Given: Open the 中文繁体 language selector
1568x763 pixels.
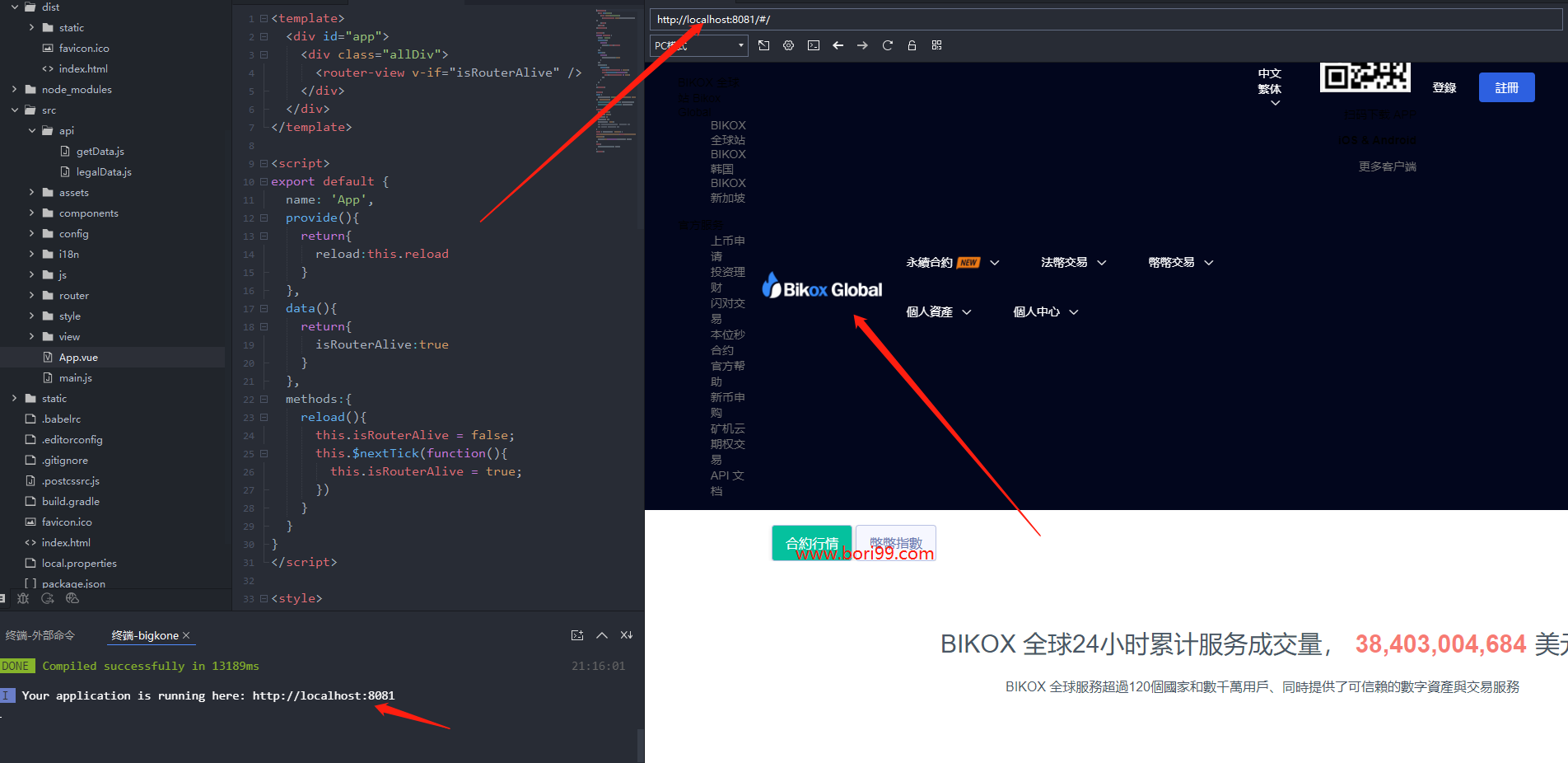Looking at the screenshot, I should [x=1269, y=87].
